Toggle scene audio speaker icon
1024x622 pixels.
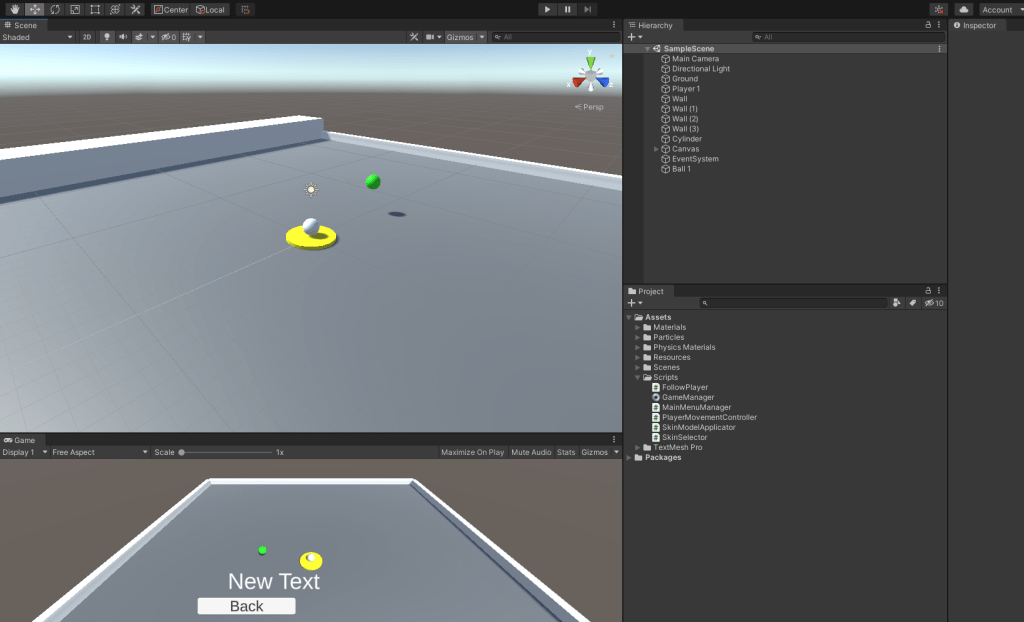(123, 37)
